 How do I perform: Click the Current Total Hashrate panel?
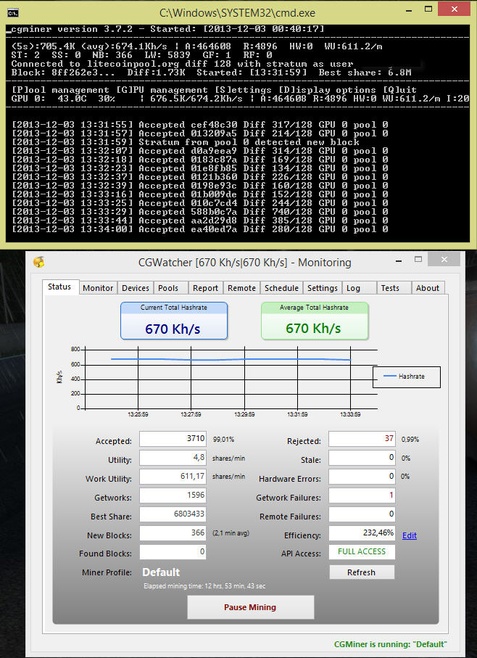tap(174, 321)
